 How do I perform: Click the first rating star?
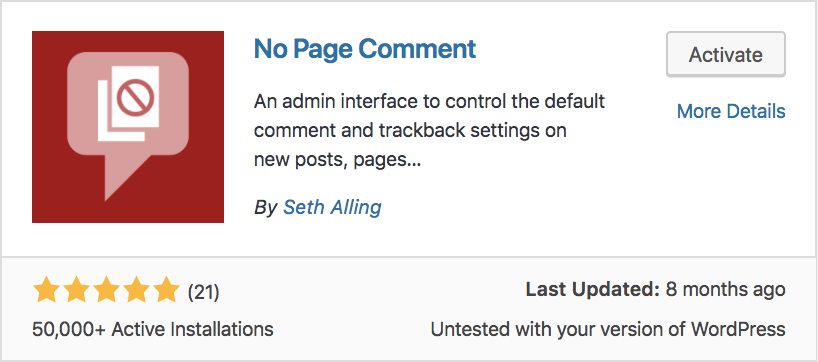tap(45, 290)
